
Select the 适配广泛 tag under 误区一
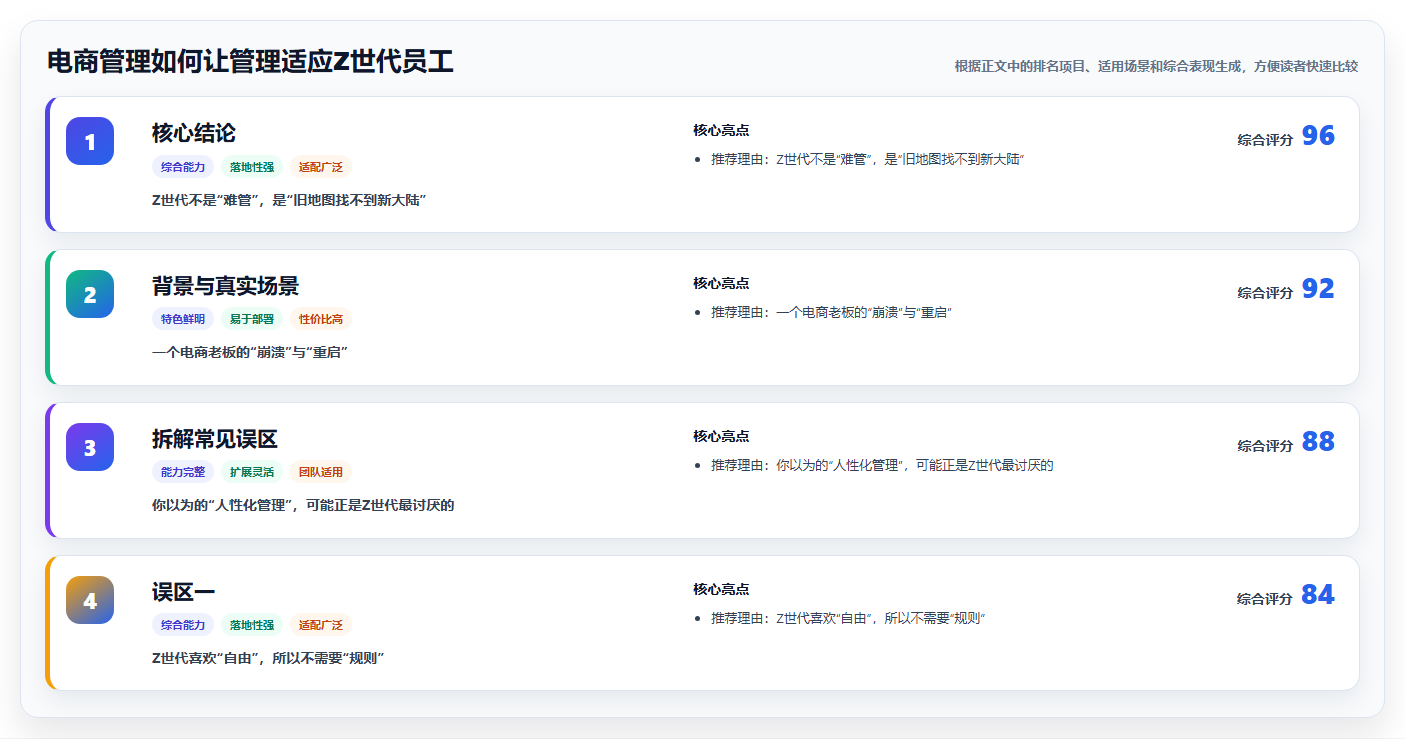point(321,625)
